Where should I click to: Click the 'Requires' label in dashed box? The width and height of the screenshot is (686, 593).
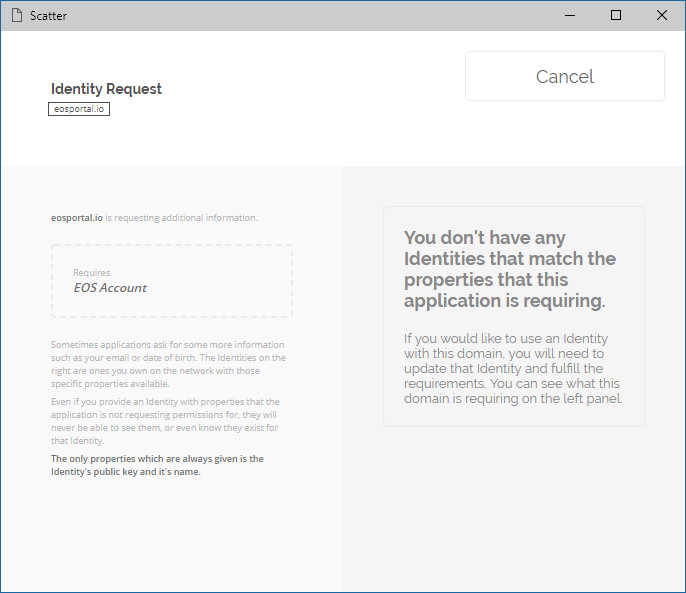[91, 273]
